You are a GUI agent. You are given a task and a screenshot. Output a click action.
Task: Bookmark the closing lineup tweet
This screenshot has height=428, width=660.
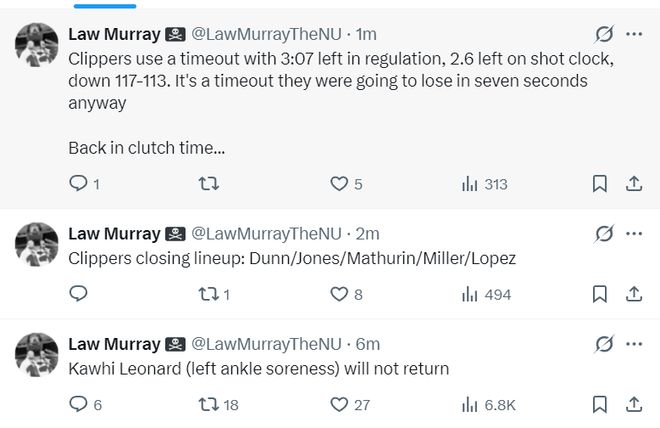(x=599, y=294)
